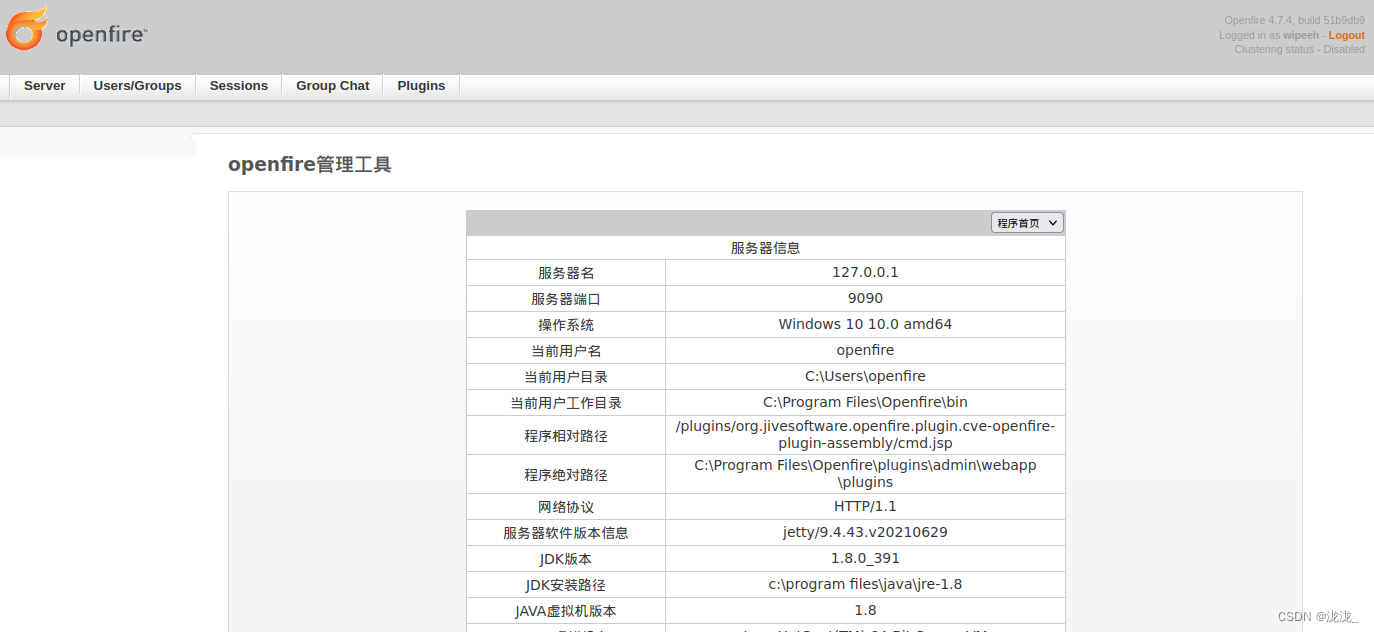
Task: Select the c:\program files\java\jre-1.8 value
Action: (865, 584)
